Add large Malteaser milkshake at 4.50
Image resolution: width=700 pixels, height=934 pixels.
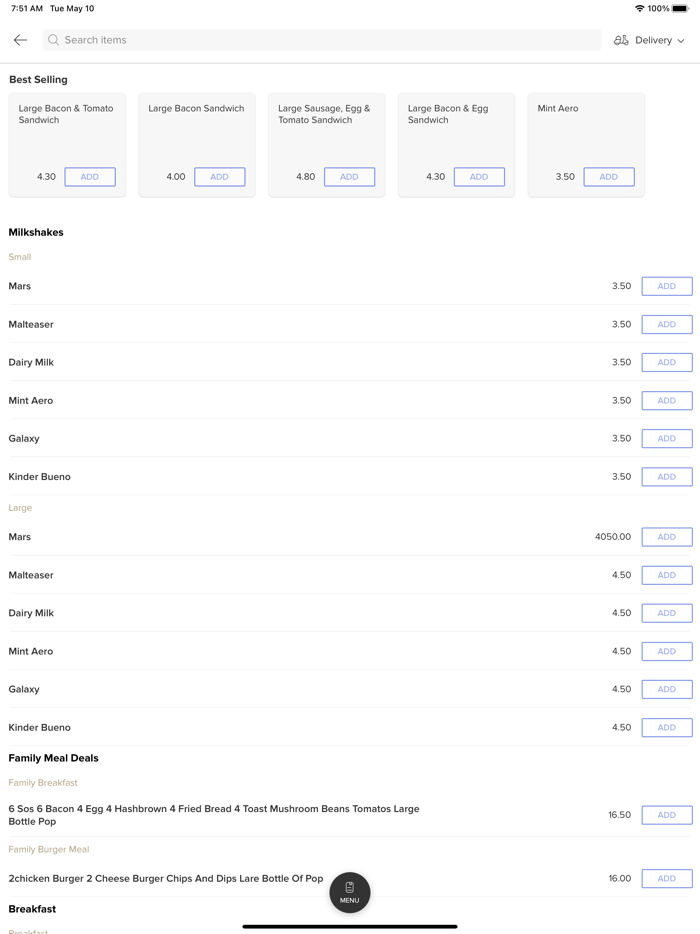(667, 575)
